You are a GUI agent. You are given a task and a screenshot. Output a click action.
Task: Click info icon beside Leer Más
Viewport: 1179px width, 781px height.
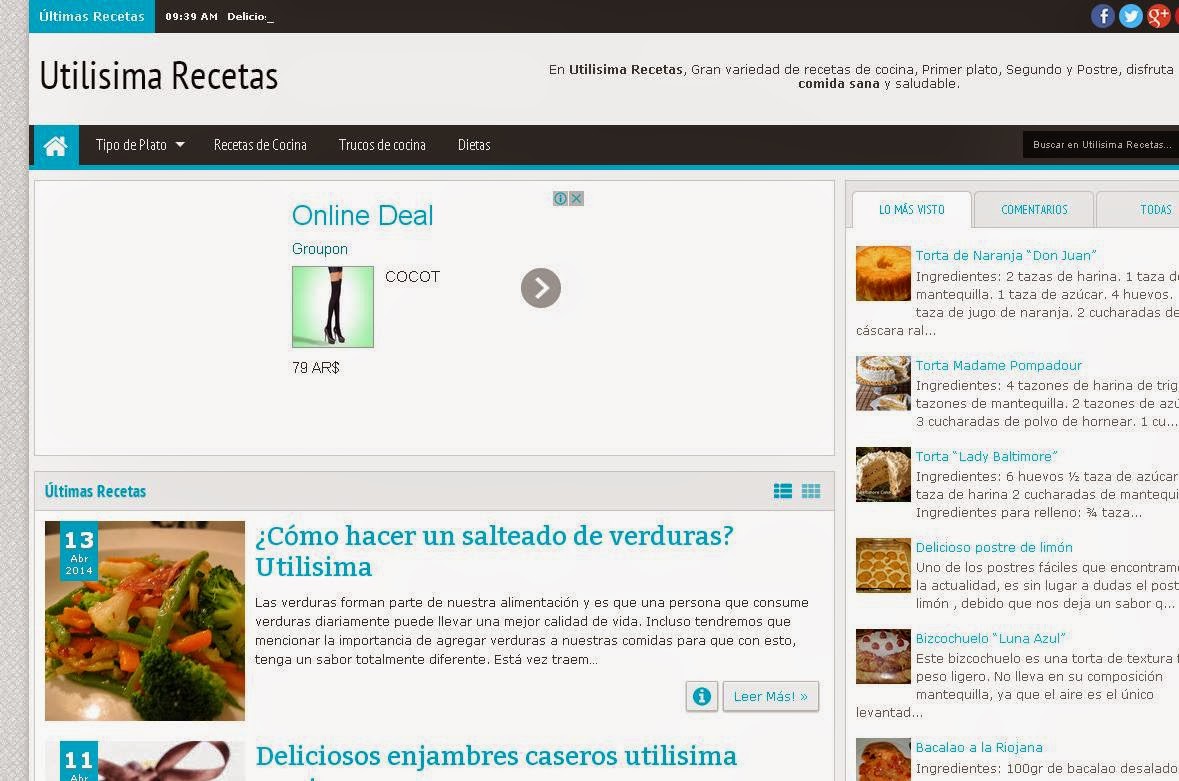[702, 696]
